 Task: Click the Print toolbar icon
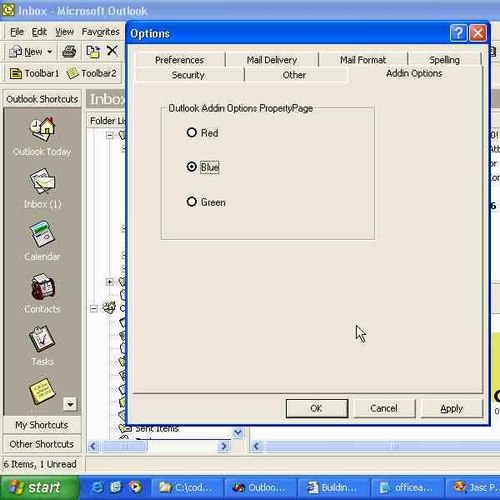click(69, 51)
